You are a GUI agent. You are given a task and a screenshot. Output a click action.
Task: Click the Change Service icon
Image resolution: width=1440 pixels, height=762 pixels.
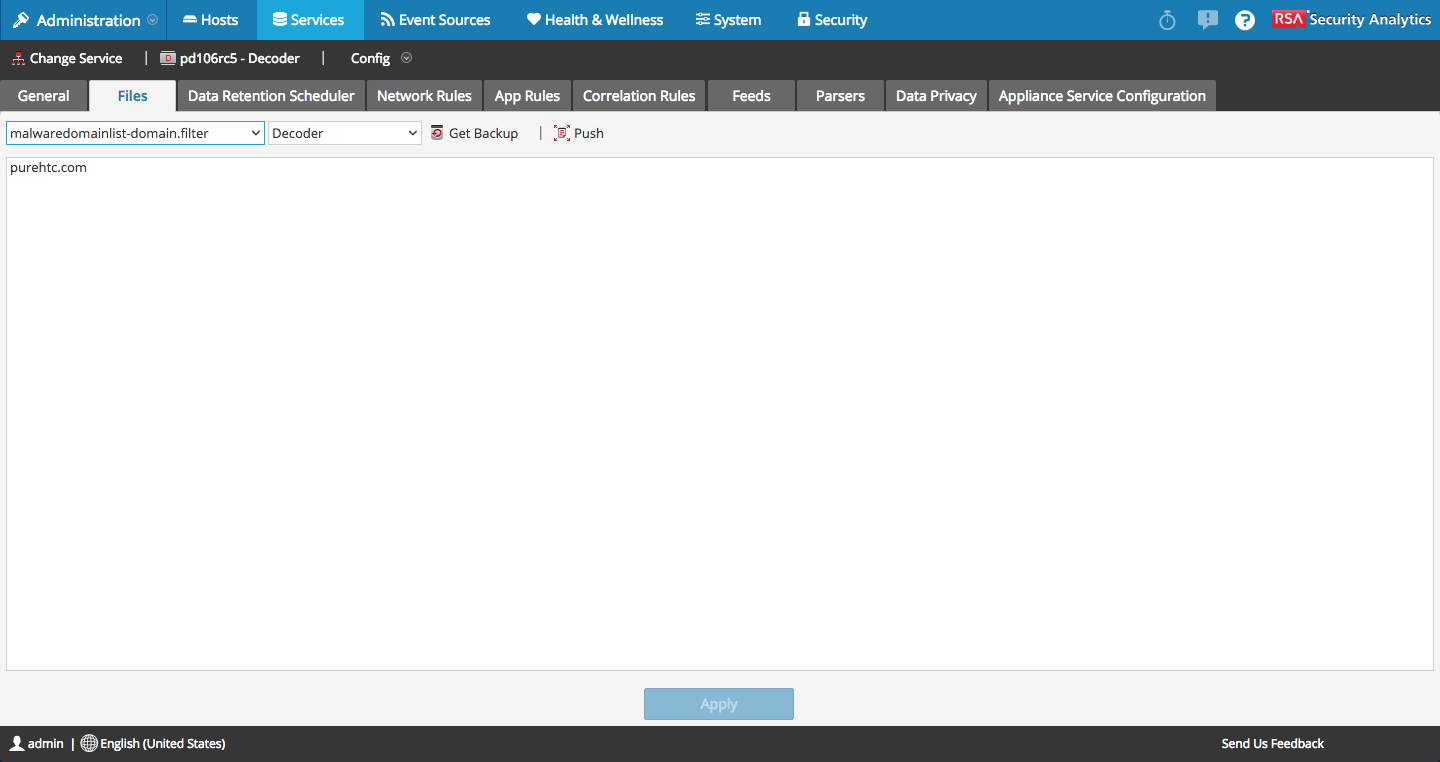click(x=16, y=58)
